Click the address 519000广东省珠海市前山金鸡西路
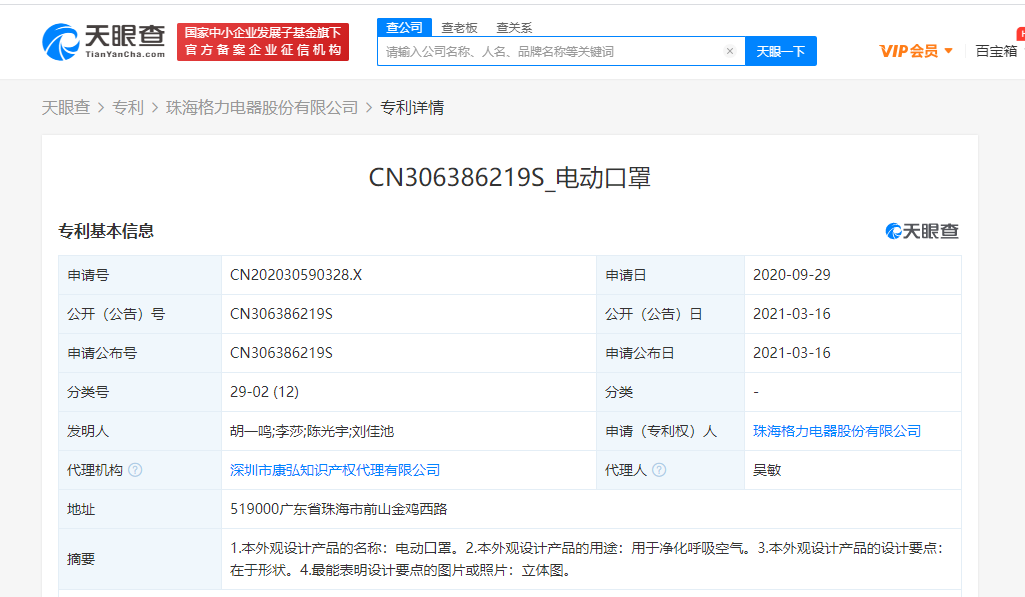The width and height of the screenshot is (1025, 597). click(339, 509)
